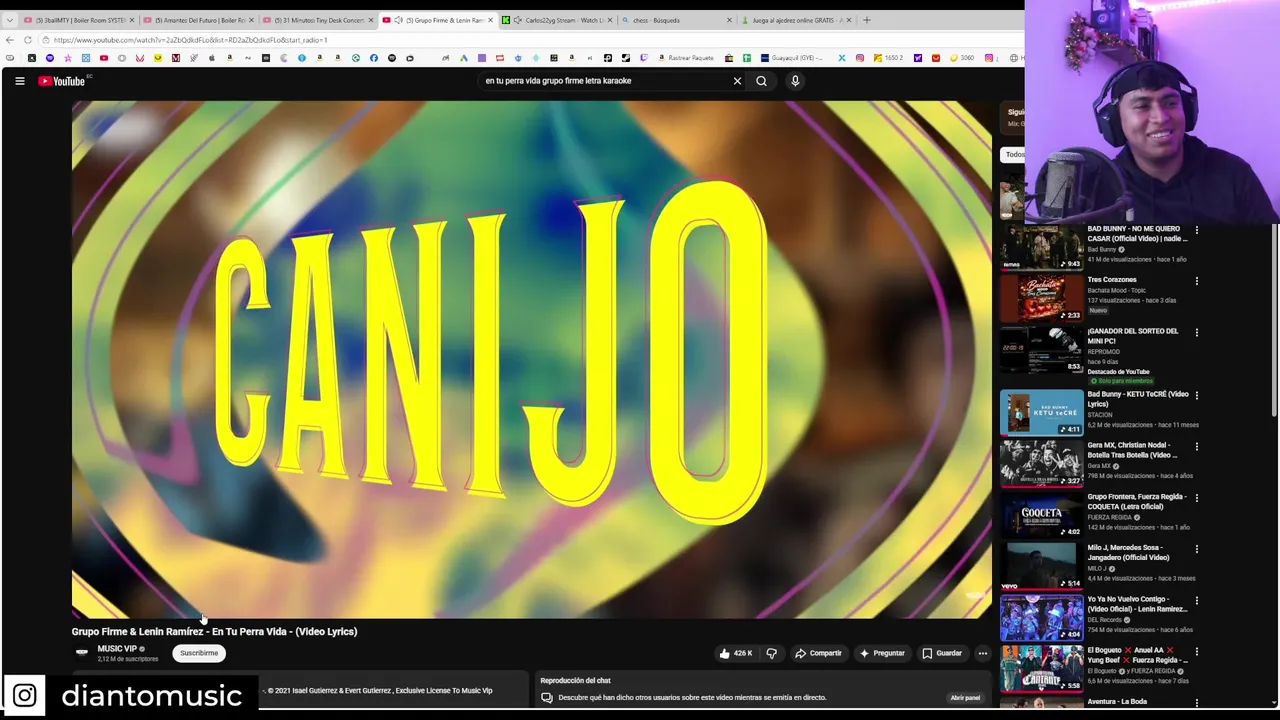Open the 1650 2 bookmark

tap(889, 58)
